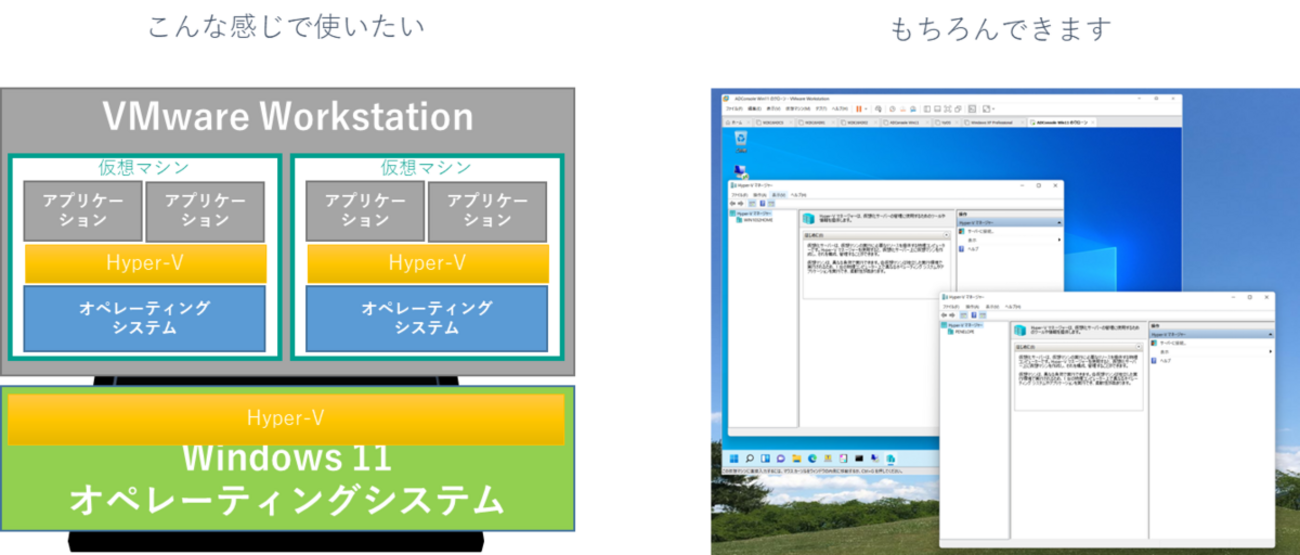Click the console view icon in VMware toolbar
1300x555 pixels.
pyautogui.click(x=972, y=109)
